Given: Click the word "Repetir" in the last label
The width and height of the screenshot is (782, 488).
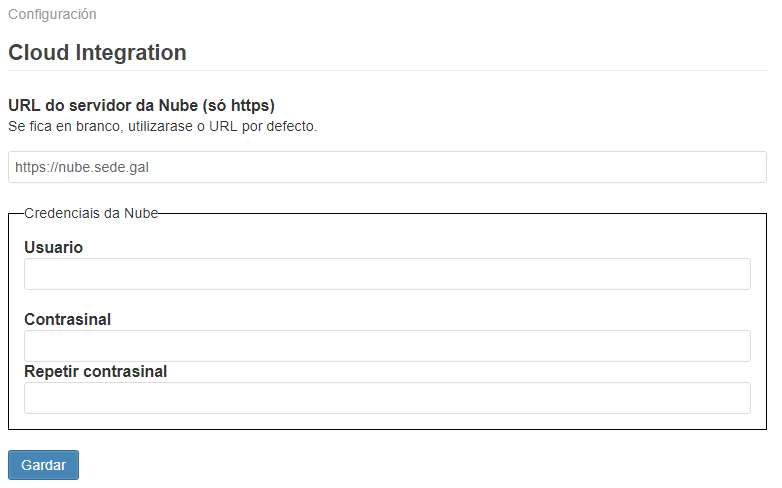Looking at the screenshot, I should (51, 371).
